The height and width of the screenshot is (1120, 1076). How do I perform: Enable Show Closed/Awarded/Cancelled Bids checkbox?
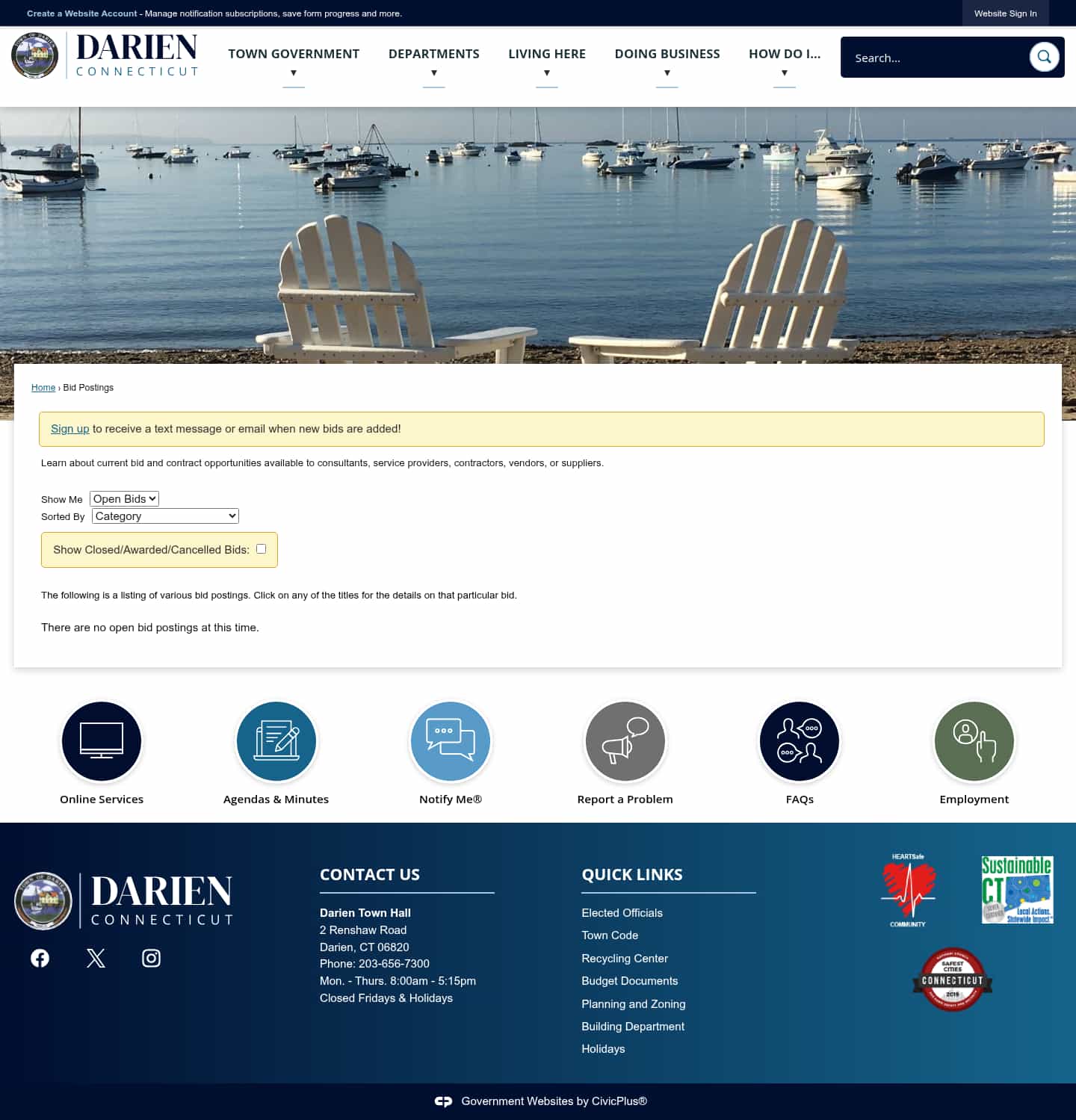[260, 548]
